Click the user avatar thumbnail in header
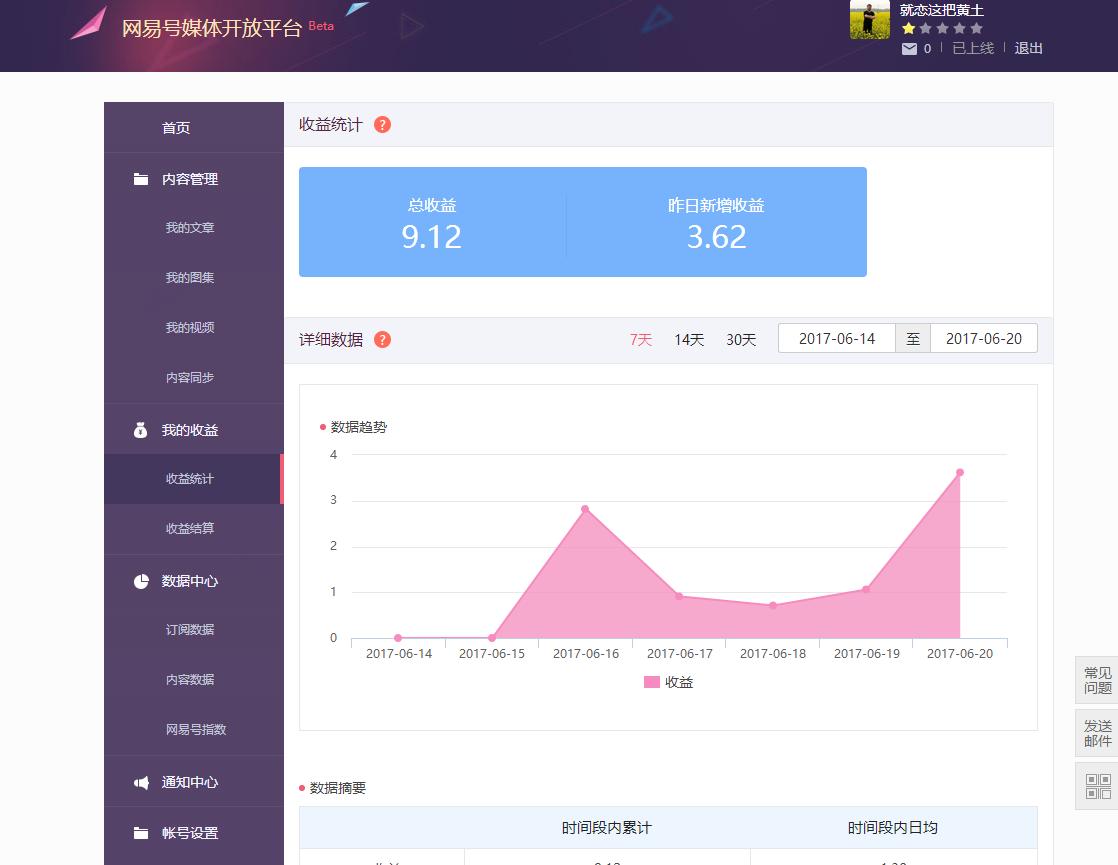The height and width of the screenshot is (865, 1118). point(870,21)
